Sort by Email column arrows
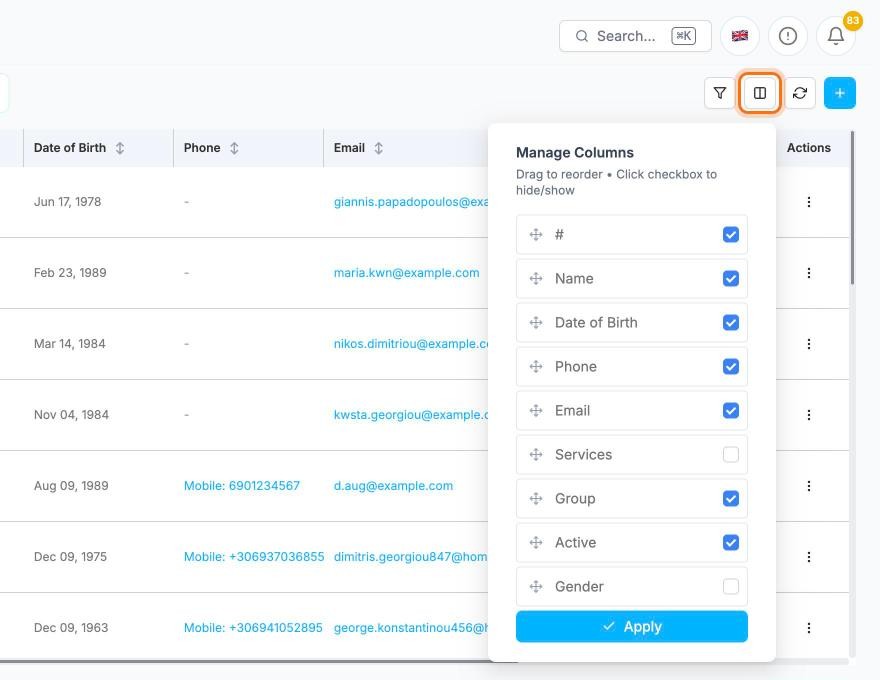 tap(378, 148)
